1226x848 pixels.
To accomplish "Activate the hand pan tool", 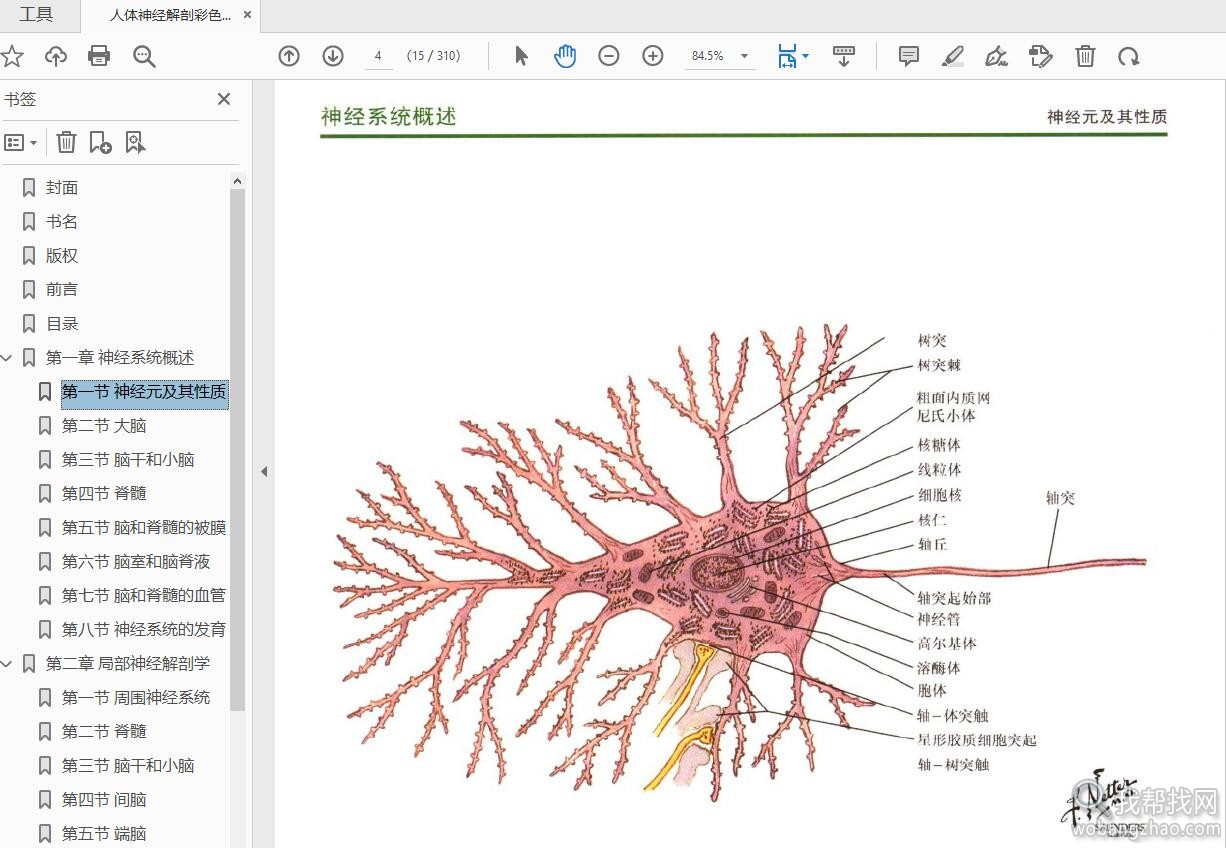I will [x=565, y=56].
